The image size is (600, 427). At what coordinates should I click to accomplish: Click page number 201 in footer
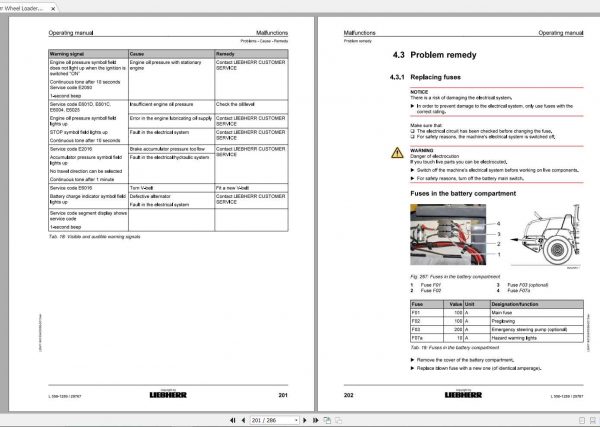click(x=283, y=395)
